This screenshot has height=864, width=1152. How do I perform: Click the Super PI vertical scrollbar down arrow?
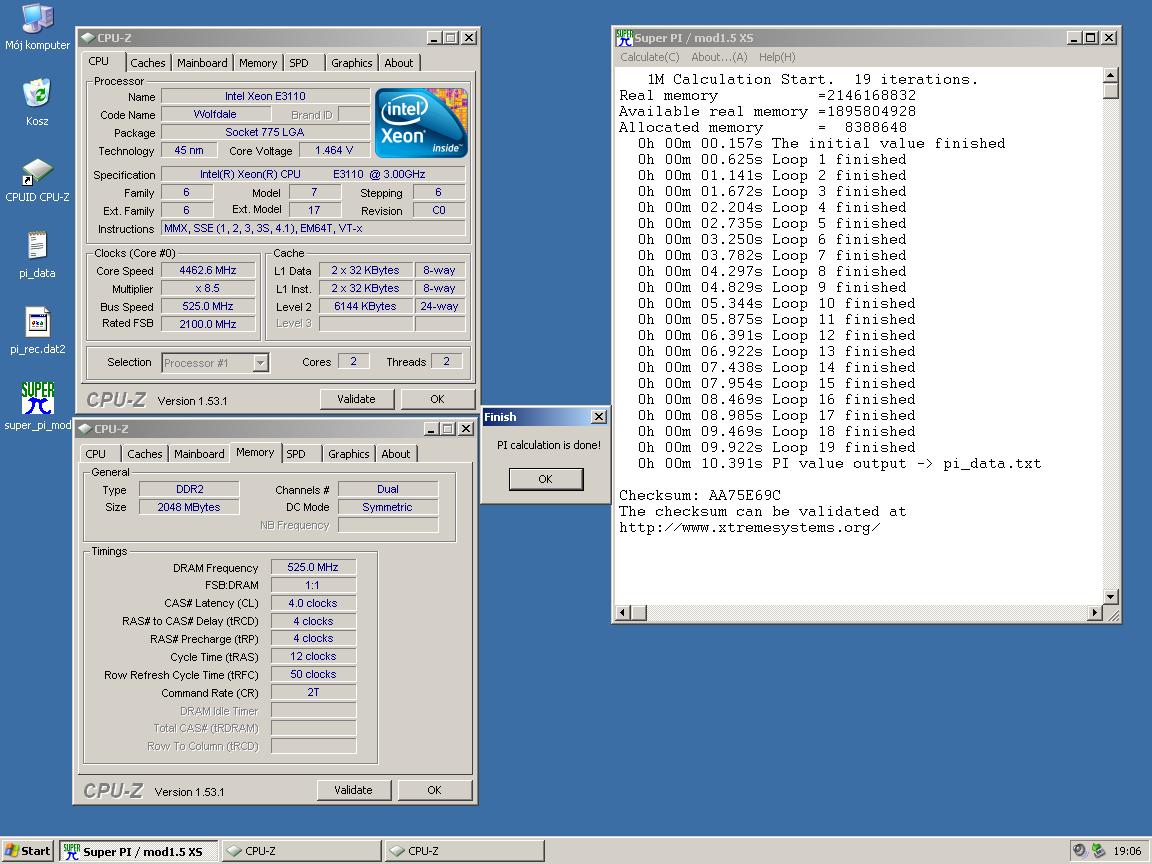[x=1110, y=597]
